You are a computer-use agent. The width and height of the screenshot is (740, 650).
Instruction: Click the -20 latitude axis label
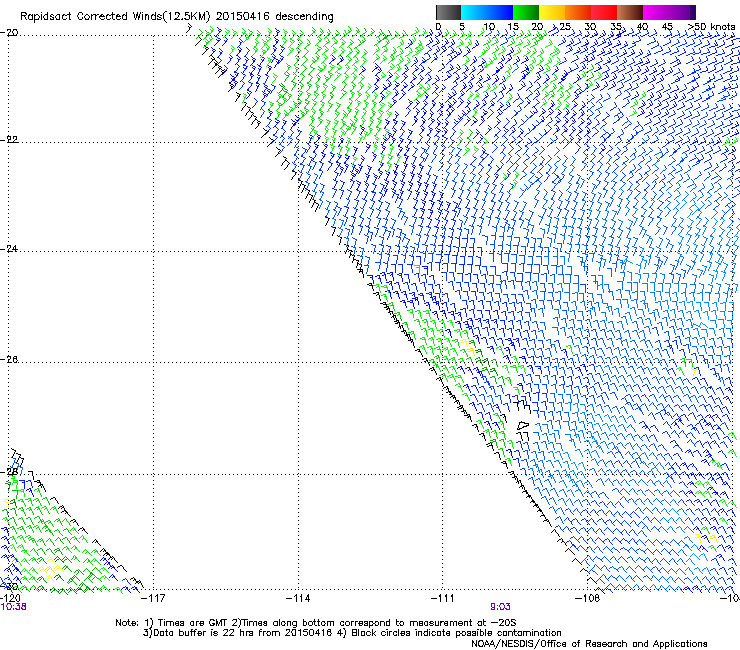9,32
